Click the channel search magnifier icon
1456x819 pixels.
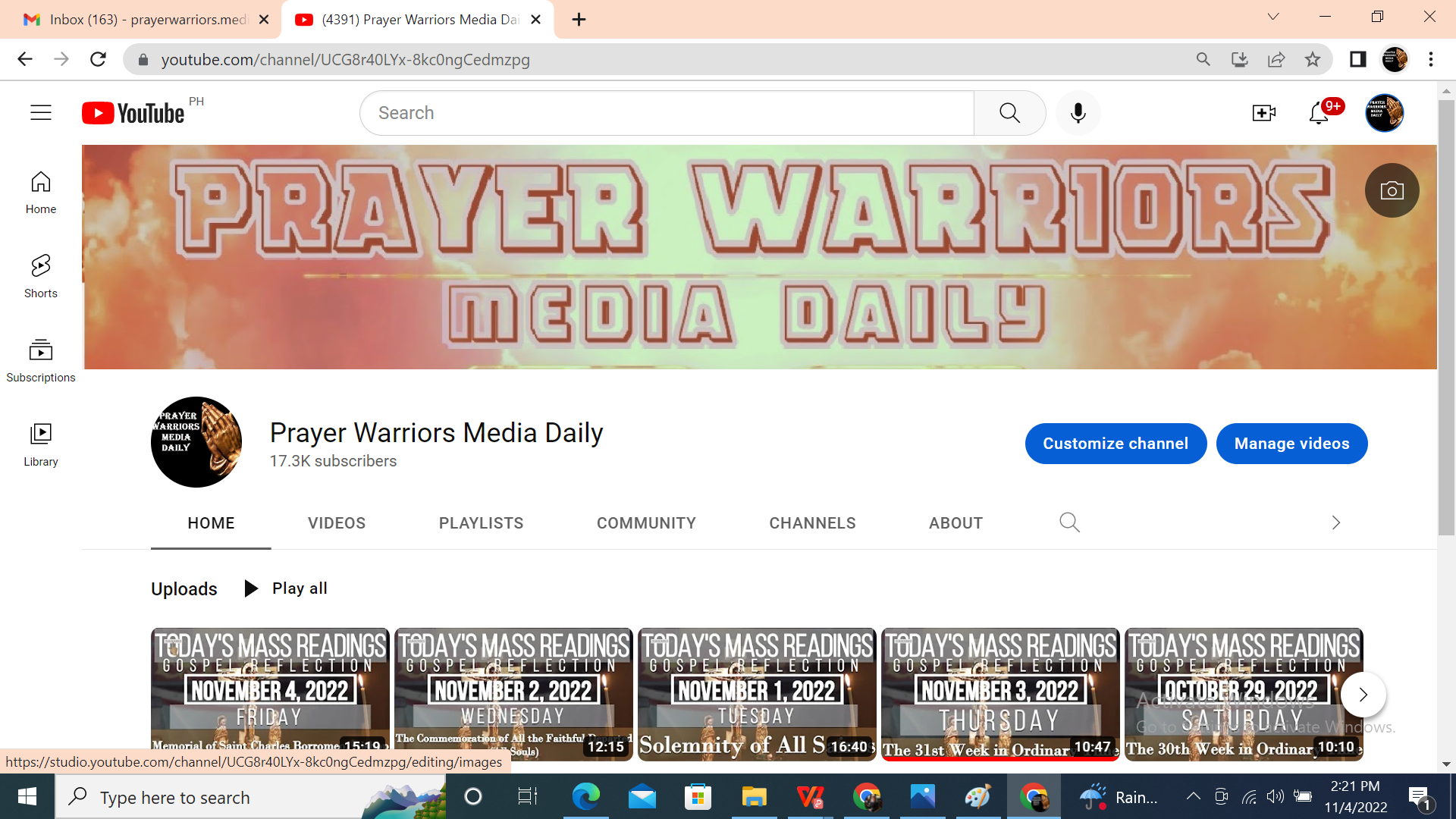tap(1069, 522)
